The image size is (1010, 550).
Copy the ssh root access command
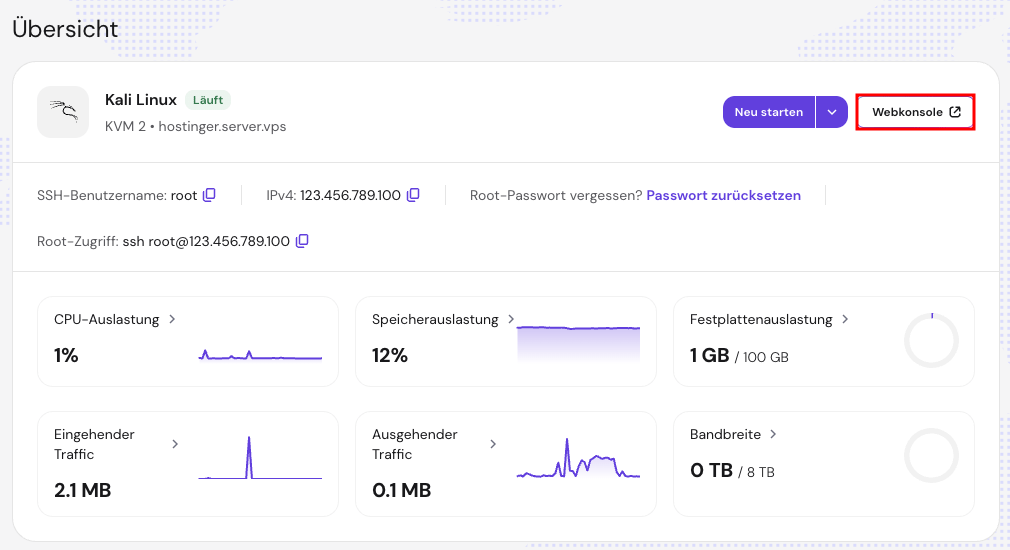point(302,241)
